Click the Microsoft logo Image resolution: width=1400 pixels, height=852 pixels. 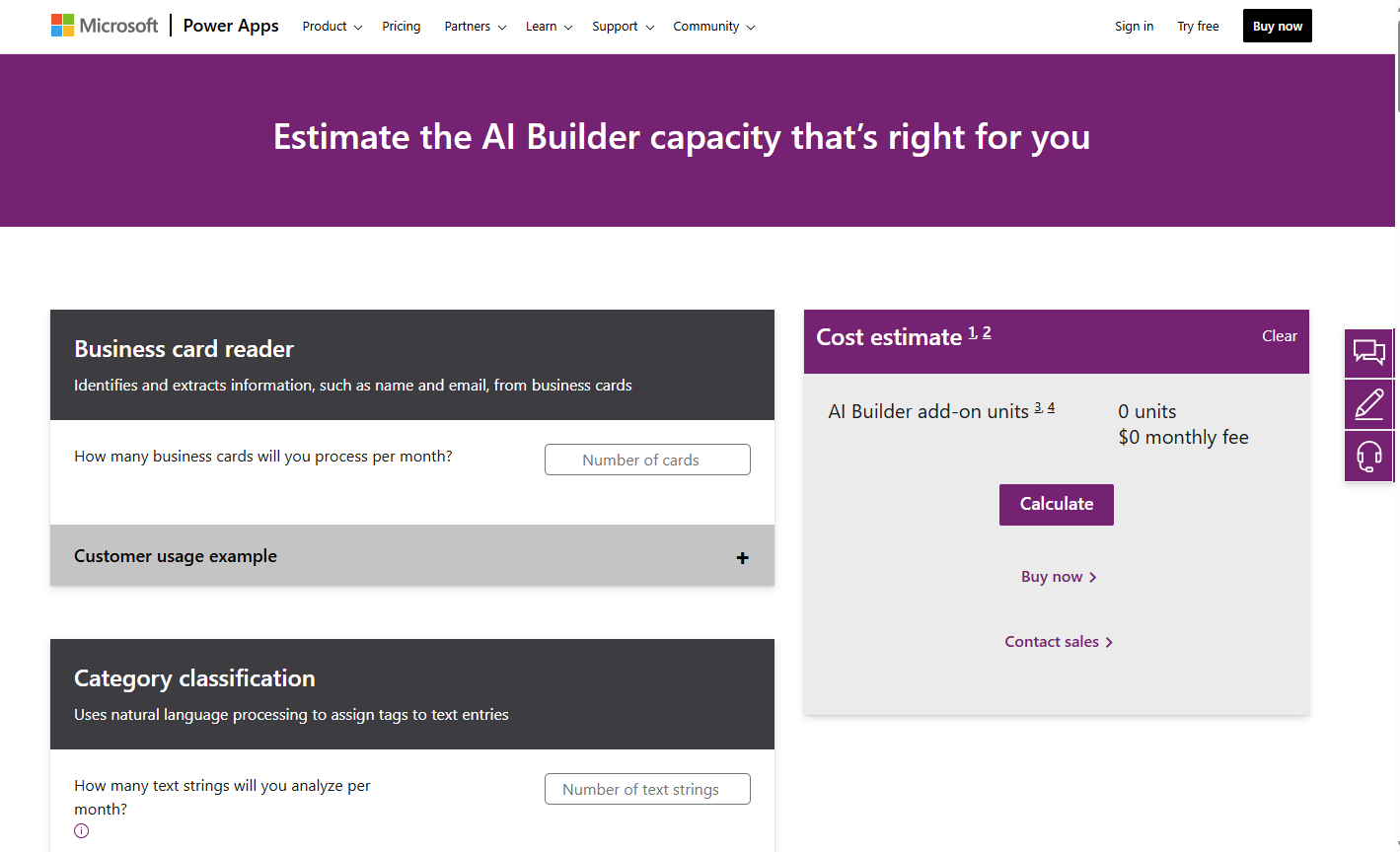click(x=105, y=26)
